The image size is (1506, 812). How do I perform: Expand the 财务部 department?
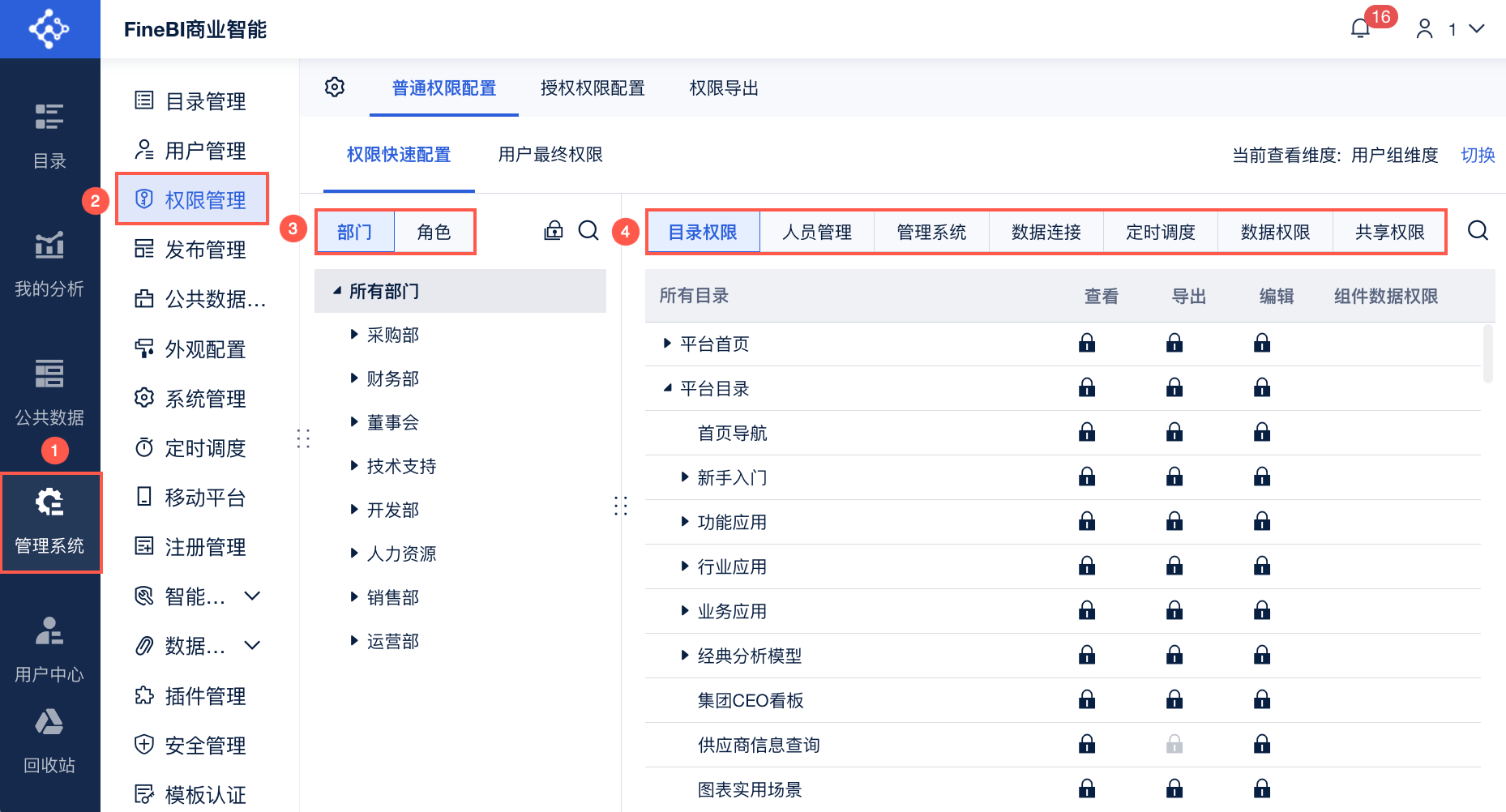[x=354, y=378]
